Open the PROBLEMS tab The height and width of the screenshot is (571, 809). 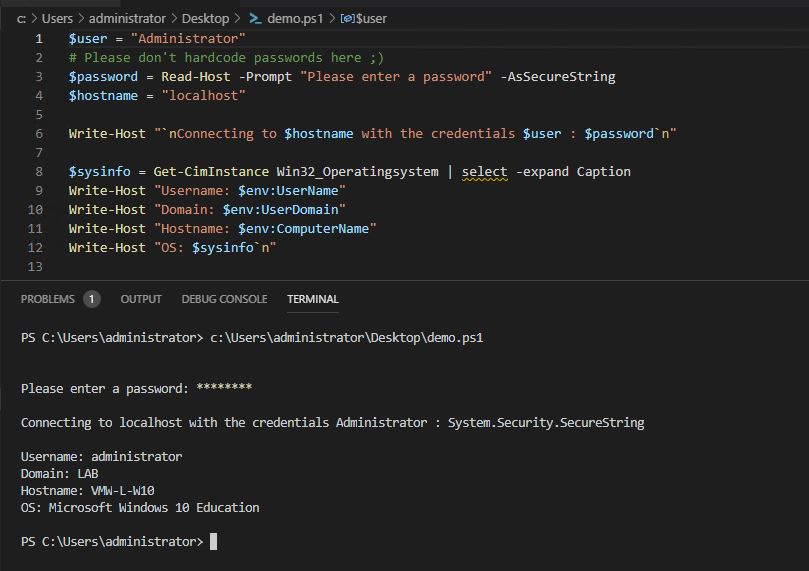point(47,299)
